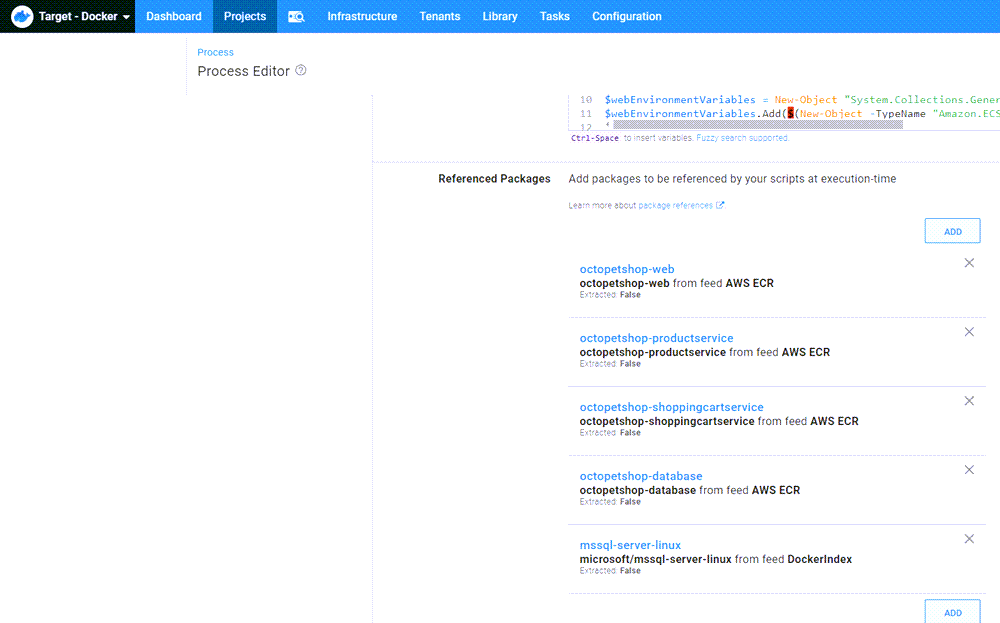This screenshot has height=623, width=1000.
Task: Click the help icon beside Process Editor
Action: click(x=300, y=71)
